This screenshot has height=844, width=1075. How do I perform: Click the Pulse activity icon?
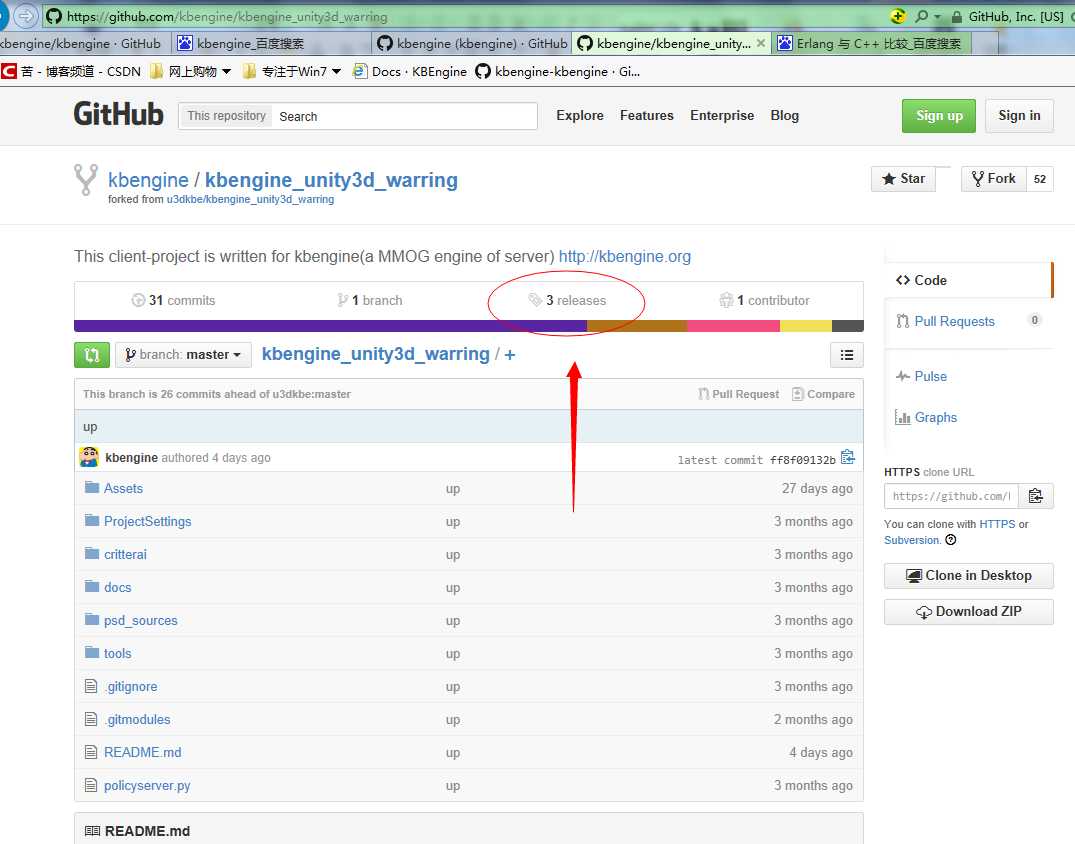[x=903, y=376]
